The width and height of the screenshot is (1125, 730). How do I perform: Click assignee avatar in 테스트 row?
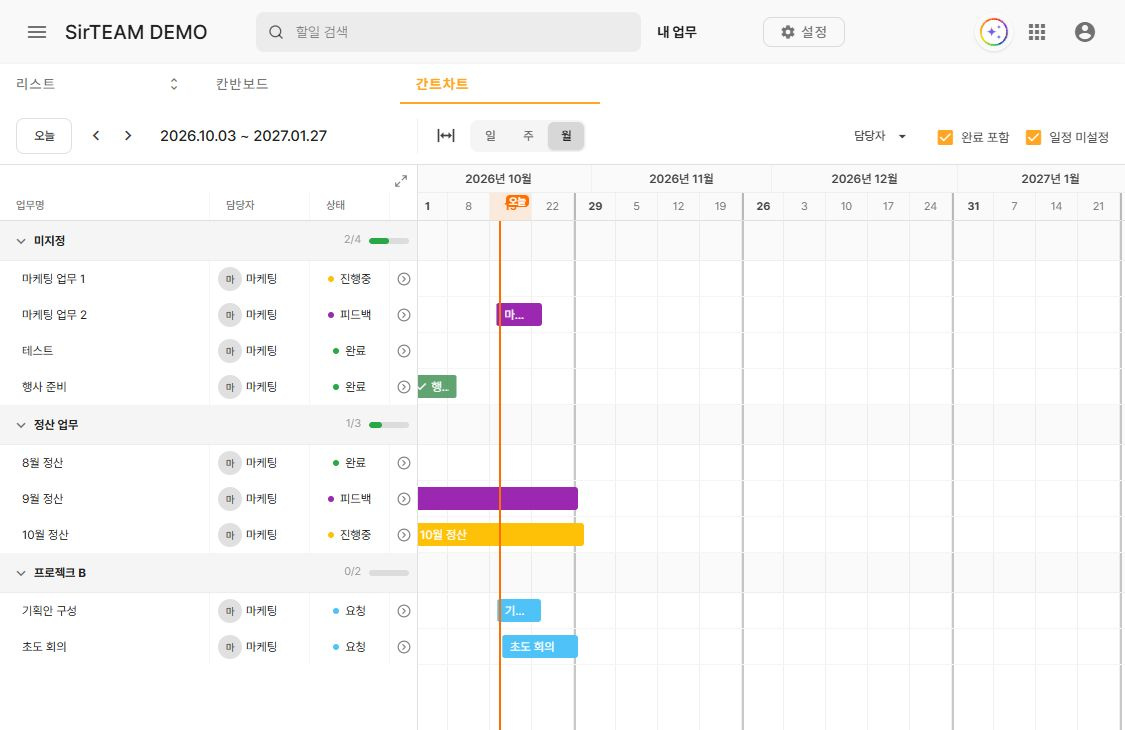coord(230,351)
